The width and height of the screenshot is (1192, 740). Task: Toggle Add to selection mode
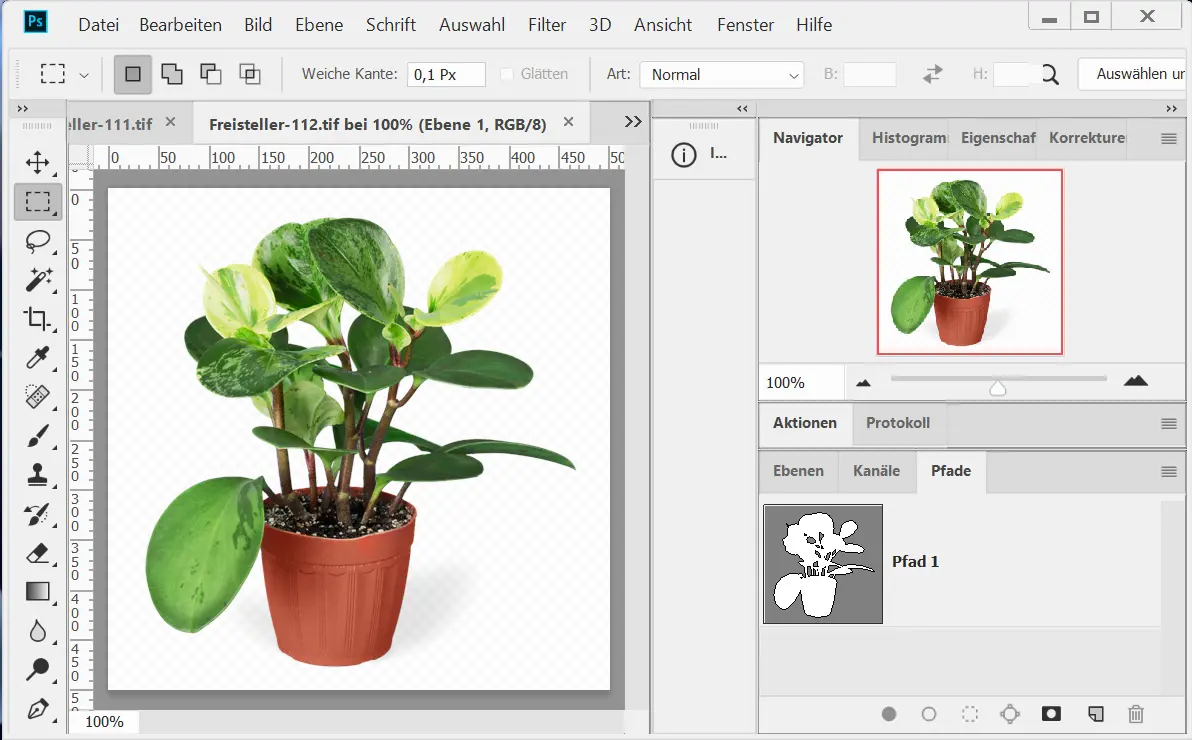click(x=172, y=74)
